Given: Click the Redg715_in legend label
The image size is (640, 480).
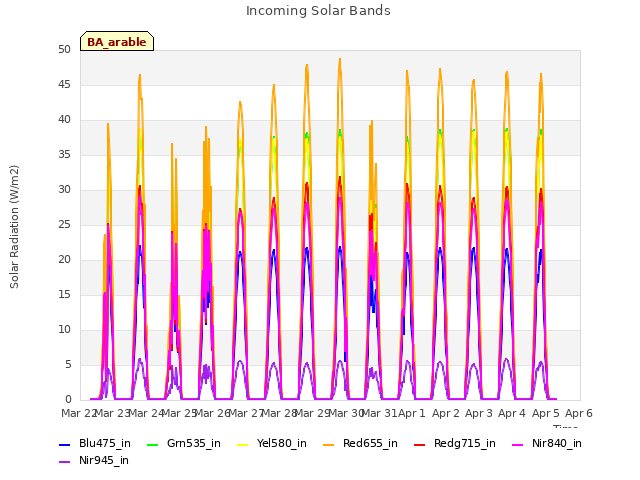Looking at the screenshot, I should pos(465,443).
